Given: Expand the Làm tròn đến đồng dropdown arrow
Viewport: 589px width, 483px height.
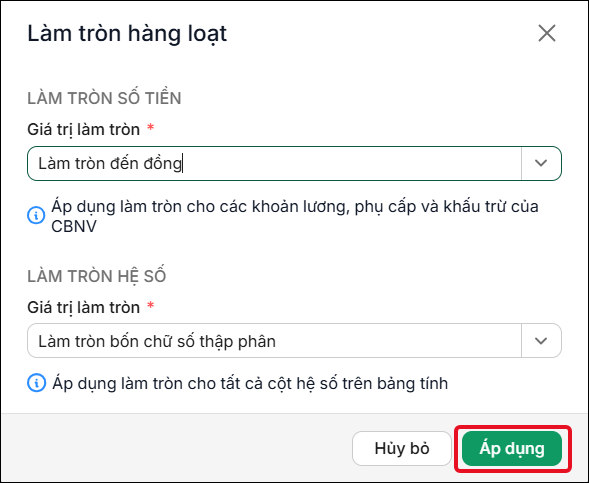Looking at the screenshot, I should click(x=541, y=163).
